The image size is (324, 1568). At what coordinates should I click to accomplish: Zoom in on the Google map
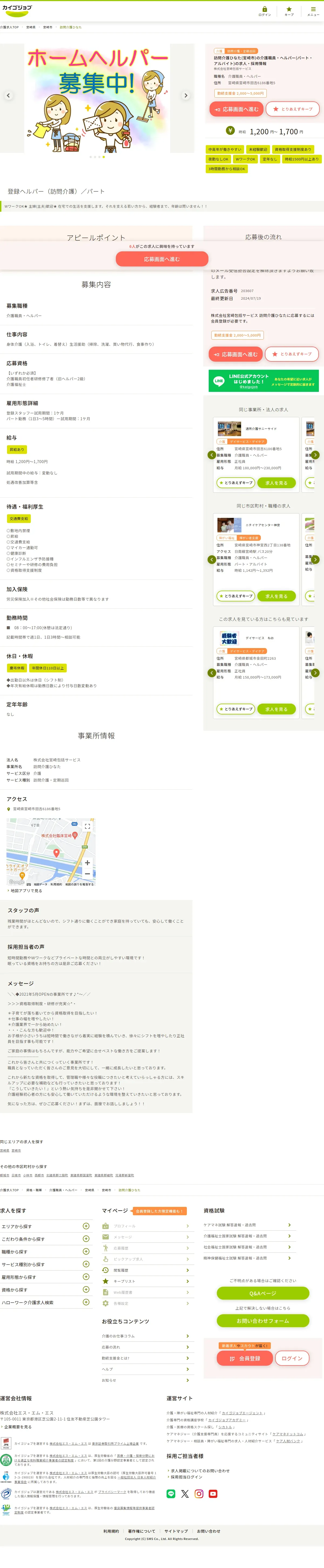[87, 862]
